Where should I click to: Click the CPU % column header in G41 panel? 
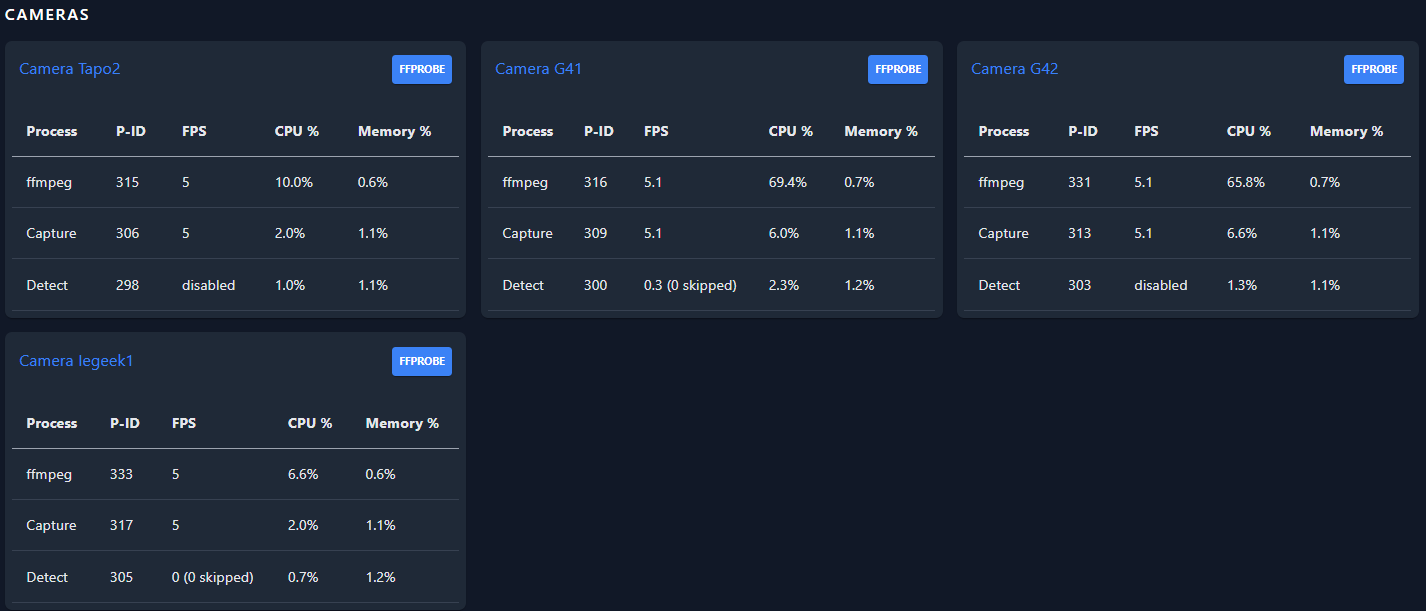[791, 131]
